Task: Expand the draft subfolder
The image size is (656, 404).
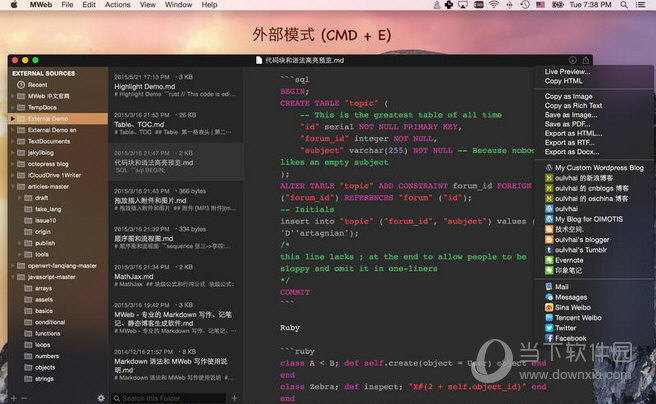Action: (x=20, y=198)
